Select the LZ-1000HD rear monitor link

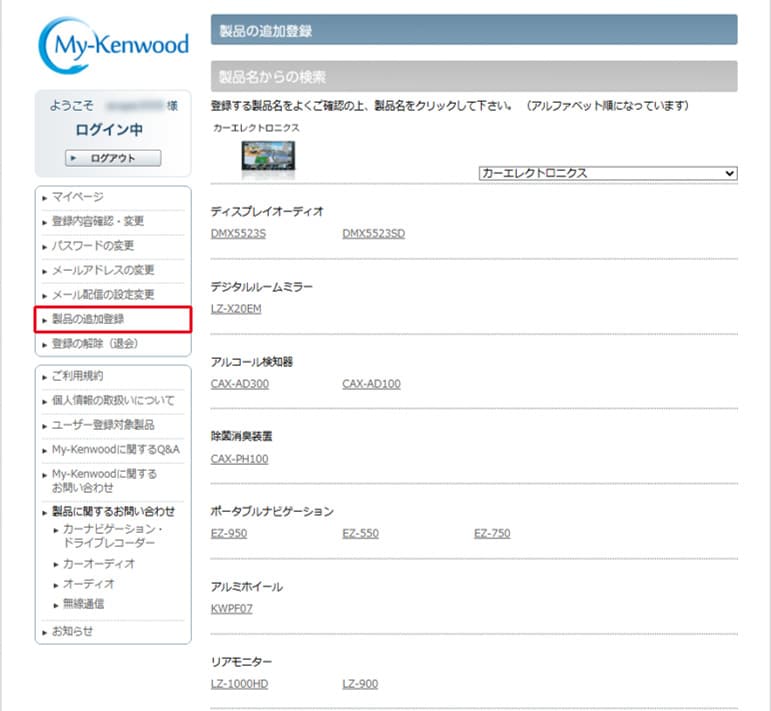(239, 684)
